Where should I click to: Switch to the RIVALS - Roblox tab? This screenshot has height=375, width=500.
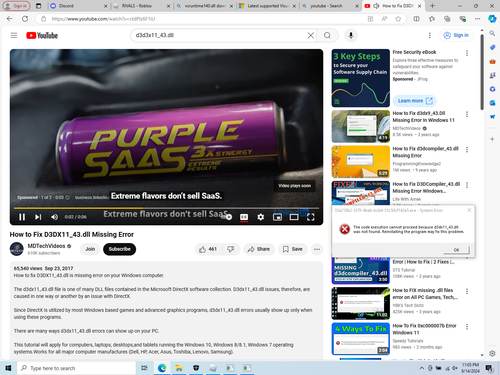[141, 6]
